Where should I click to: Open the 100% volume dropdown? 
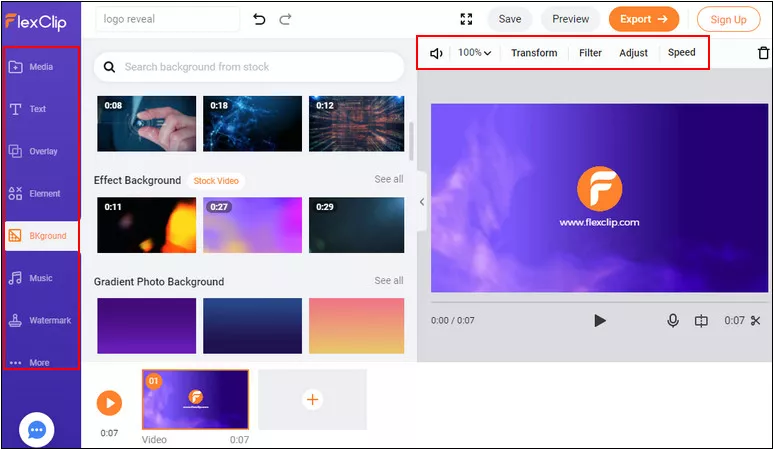coord(474,52)
